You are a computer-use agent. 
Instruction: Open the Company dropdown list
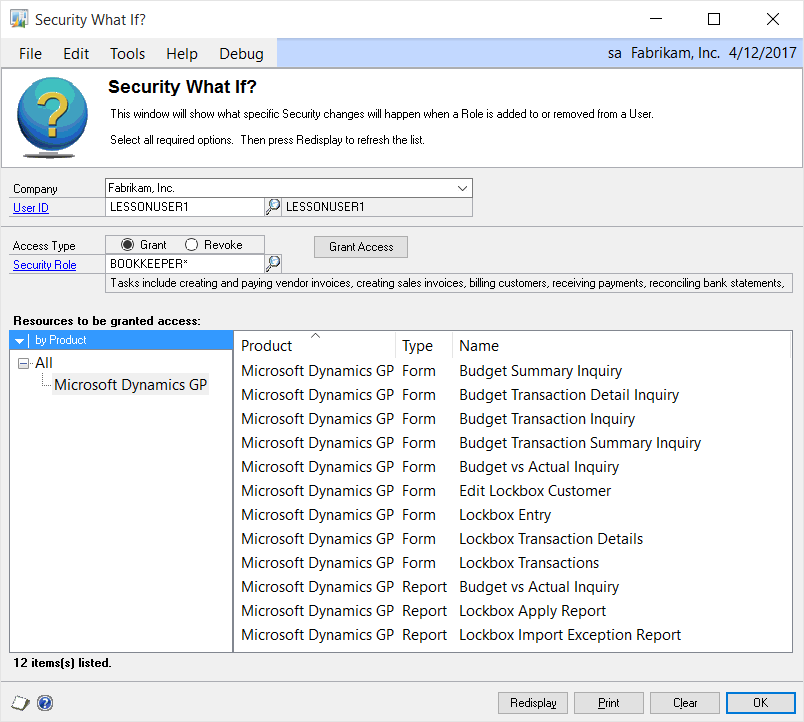tap(462, 188)
